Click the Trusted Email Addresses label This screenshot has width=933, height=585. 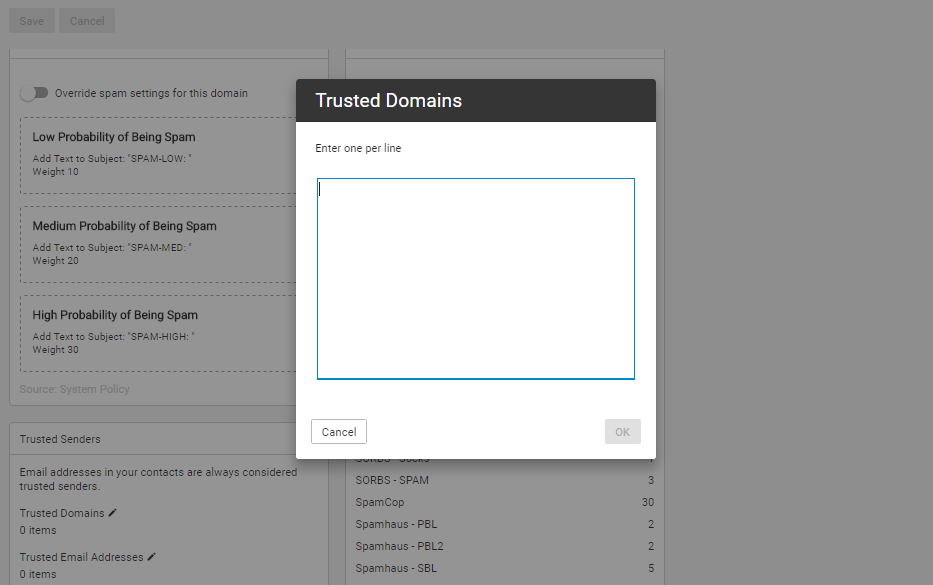coord(81,557)
